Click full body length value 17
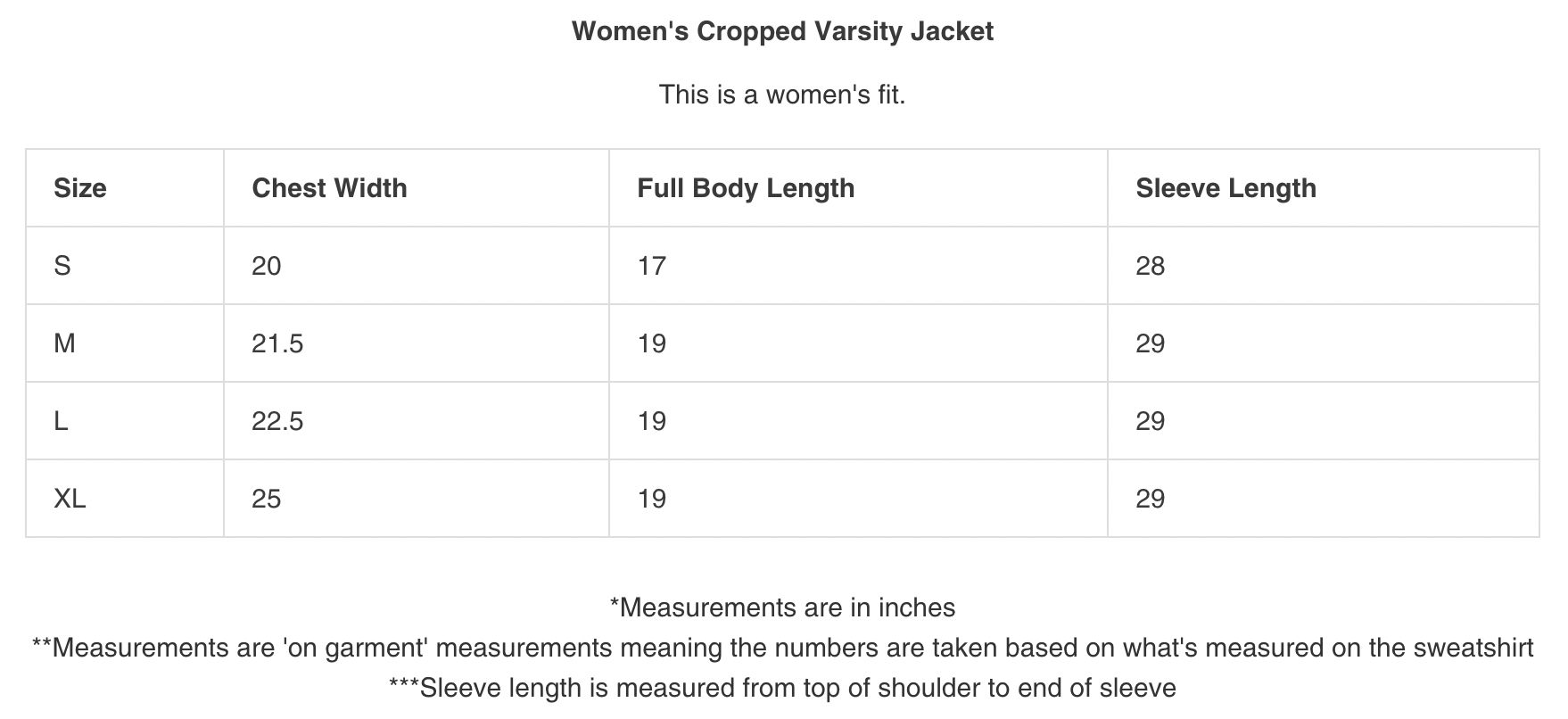Image resolution: width=1568 pixels, height=719 pixels. tap(652, 266)
